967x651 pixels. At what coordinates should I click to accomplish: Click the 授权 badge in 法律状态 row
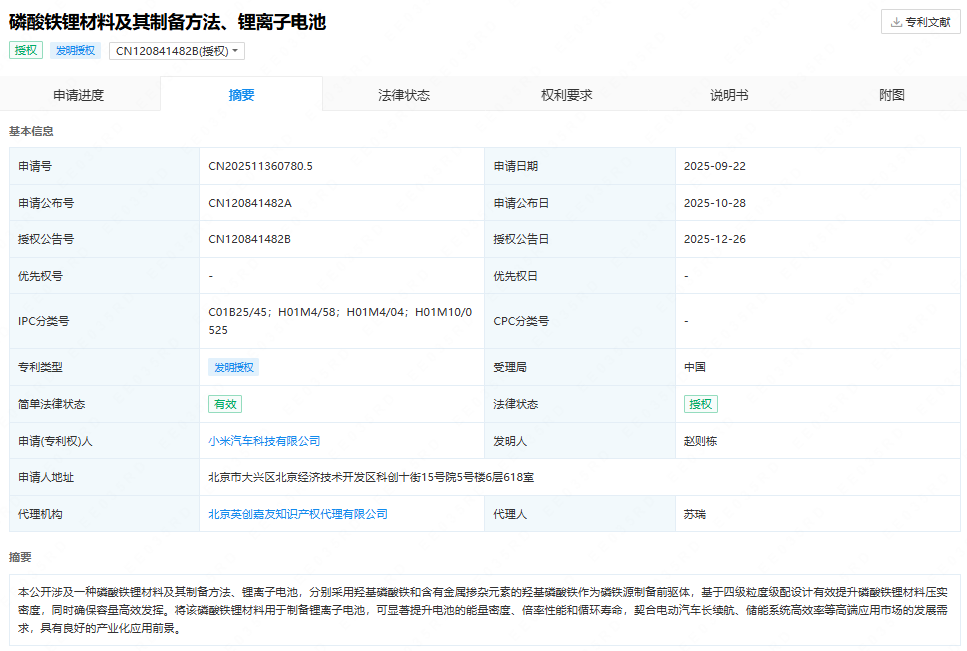(x=701, y=404)
